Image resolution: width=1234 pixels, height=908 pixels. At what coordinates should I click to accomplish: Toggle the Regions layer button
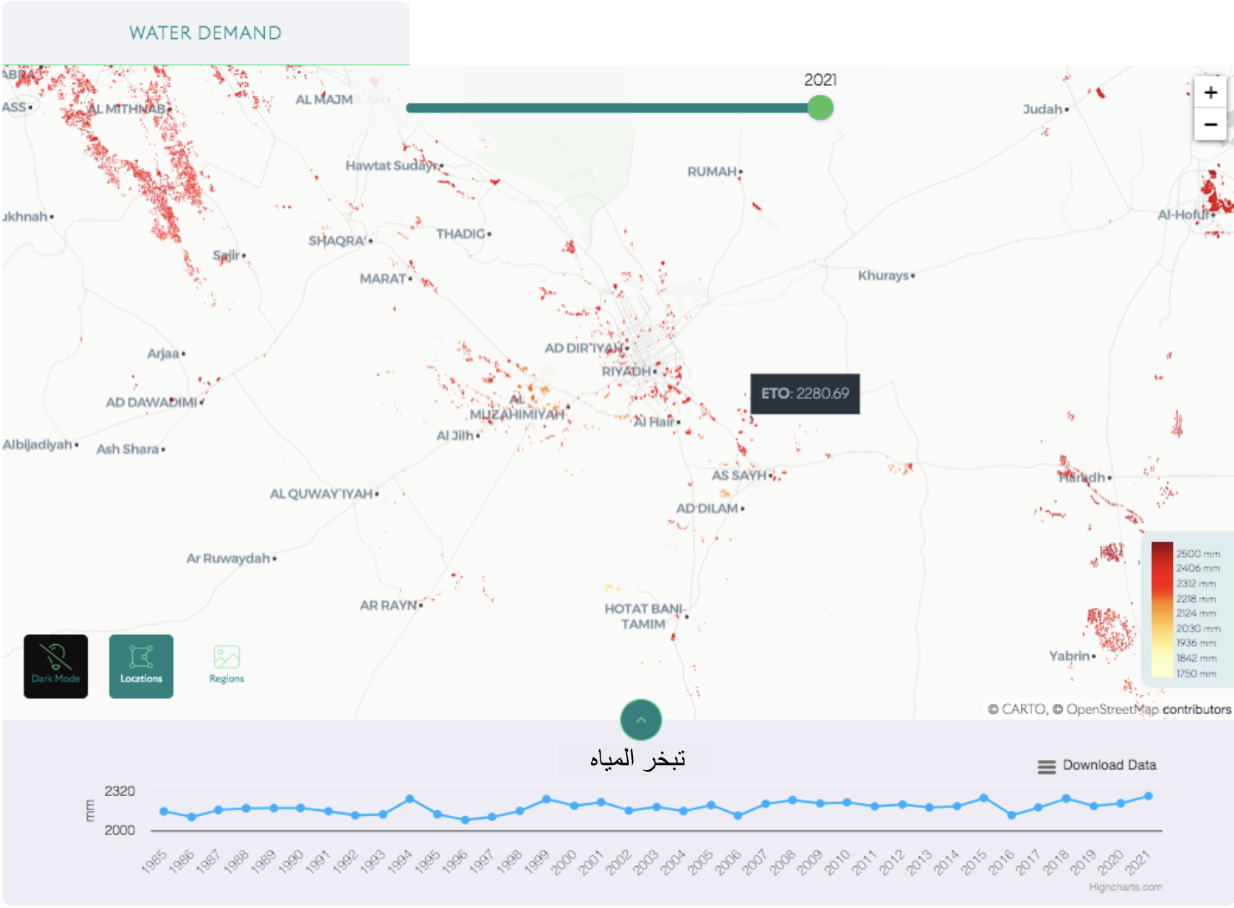226,666
